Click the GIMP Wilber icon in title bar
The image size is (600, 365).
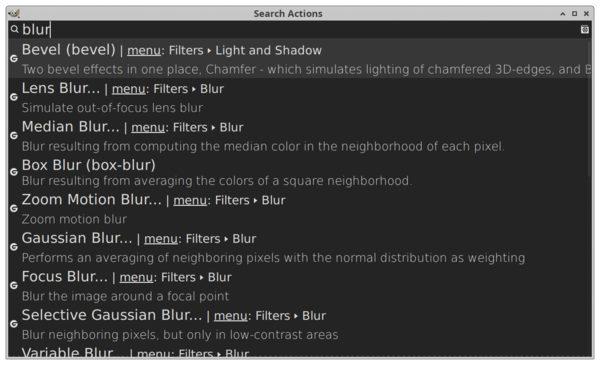pyautogui.click(x=14, y=13)
